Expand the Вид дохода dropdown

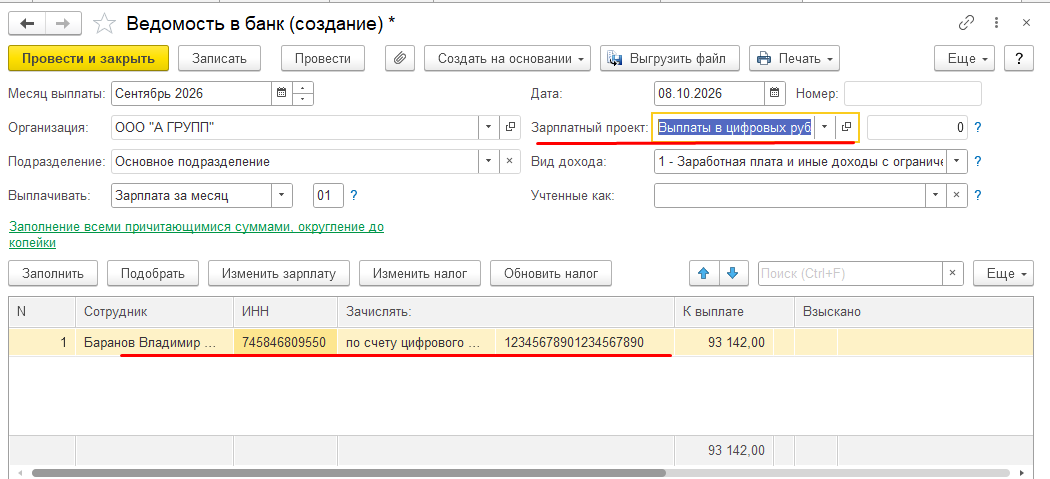(x=956, y=161)
